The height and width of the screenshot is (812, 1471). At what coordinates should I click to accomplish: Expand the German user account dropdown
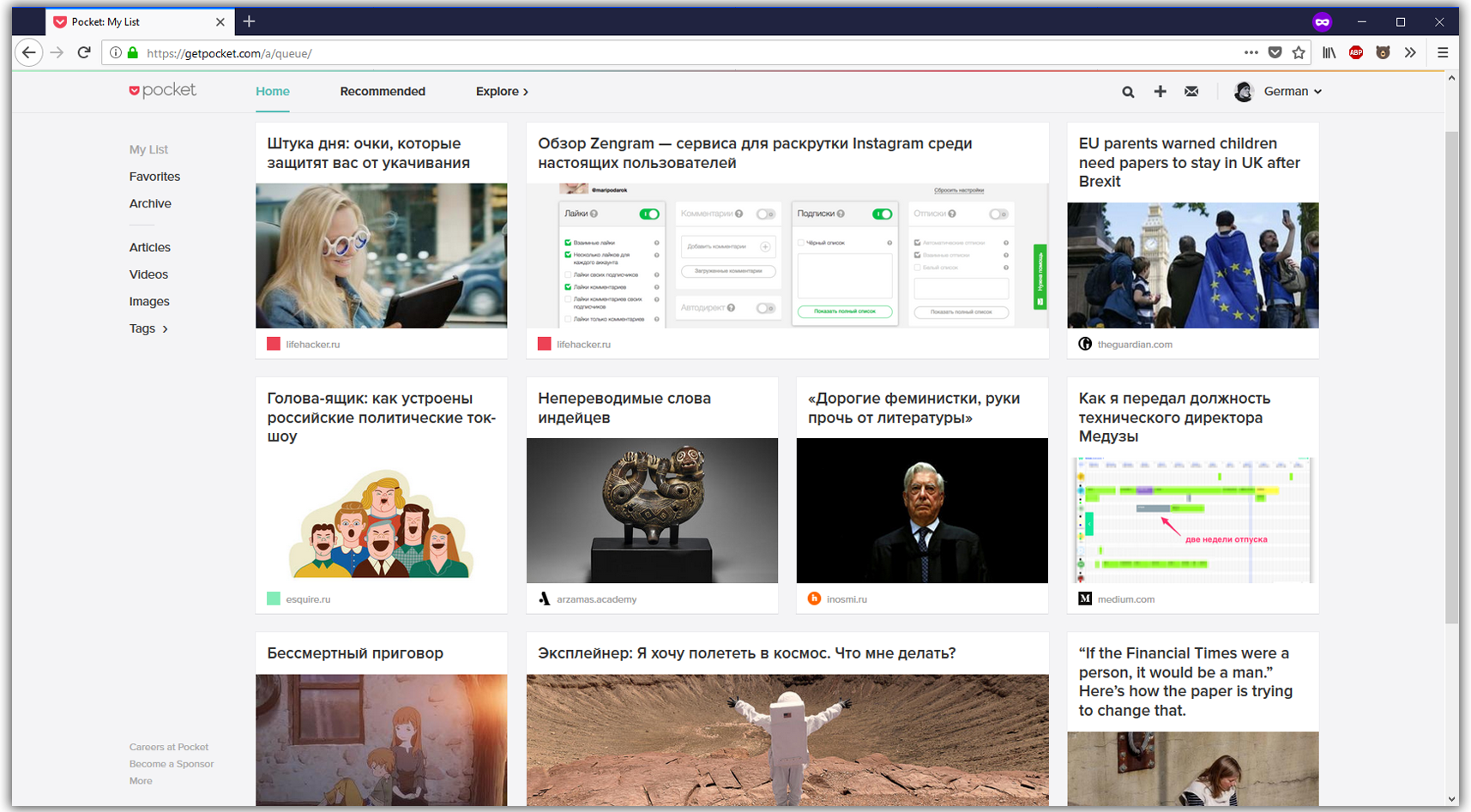(x=1292, y=92)
